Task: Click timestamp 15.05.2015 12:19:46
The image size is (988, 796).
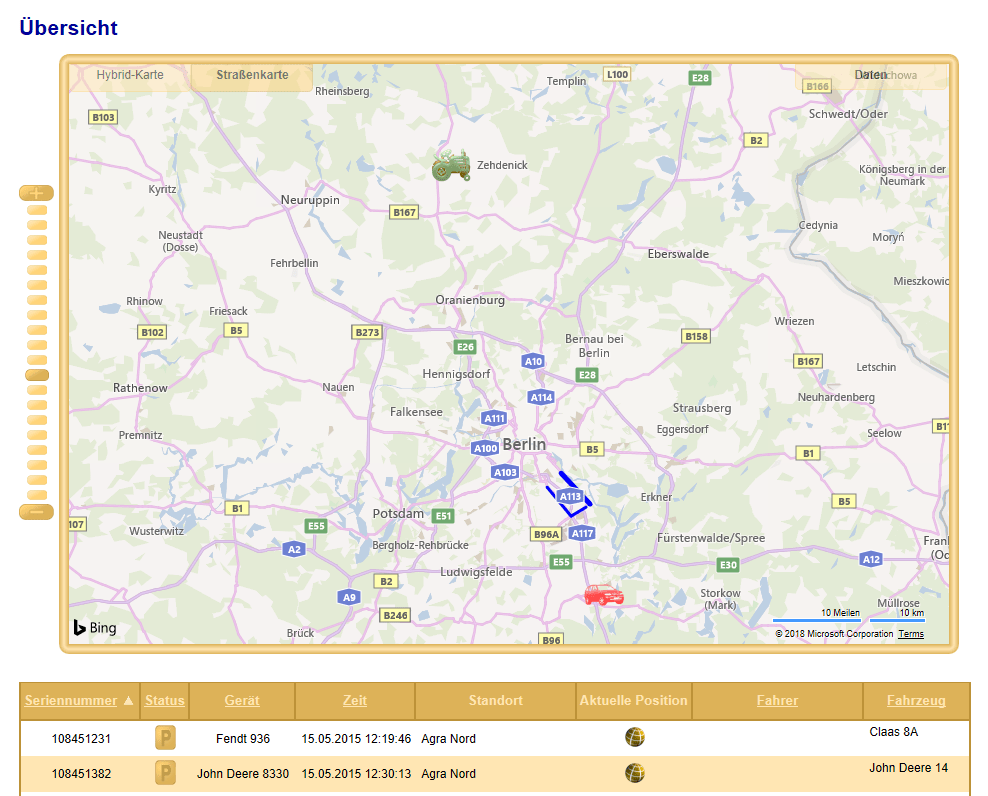Action: point(356,739)
